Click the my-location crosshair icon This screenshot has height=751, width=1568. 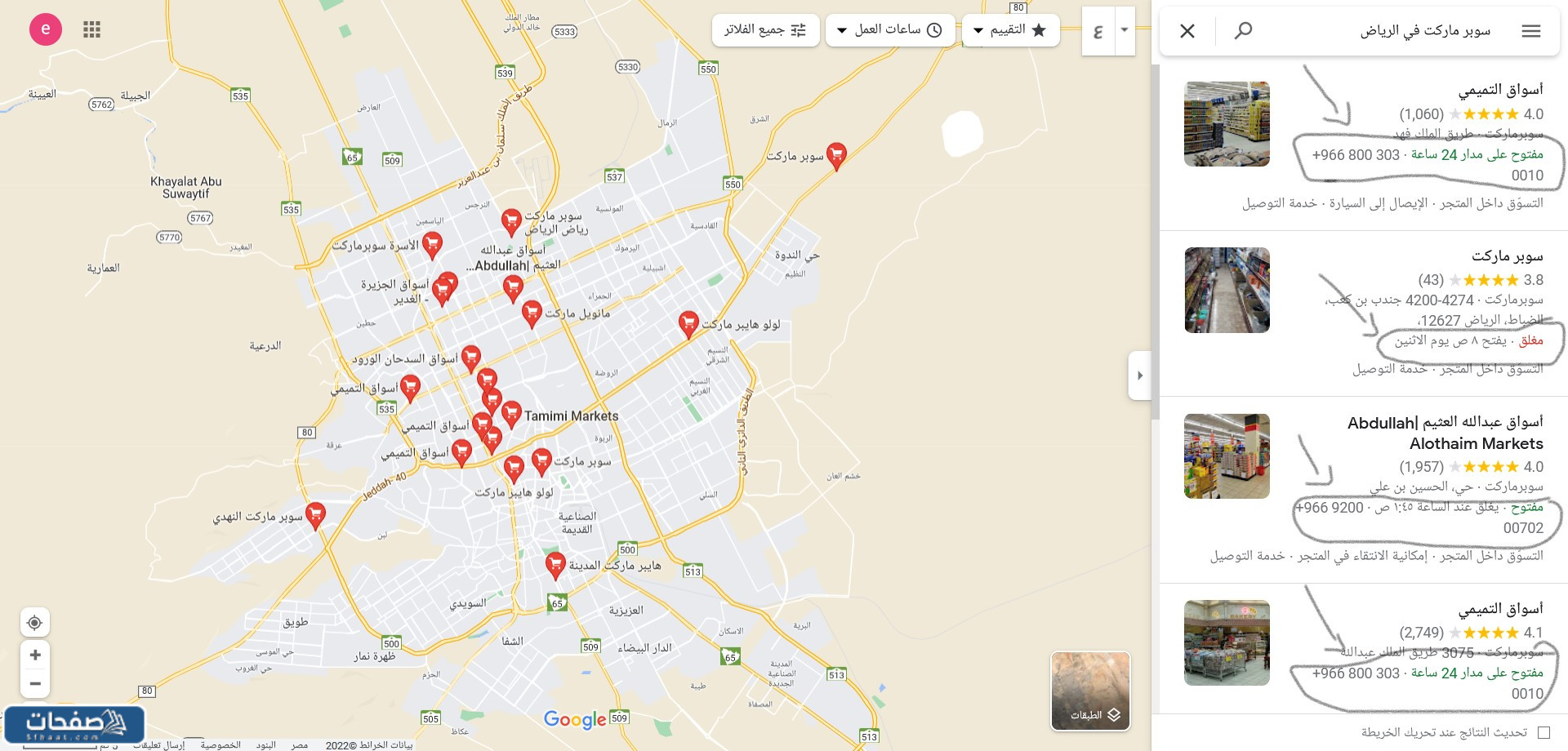(34, 622)
